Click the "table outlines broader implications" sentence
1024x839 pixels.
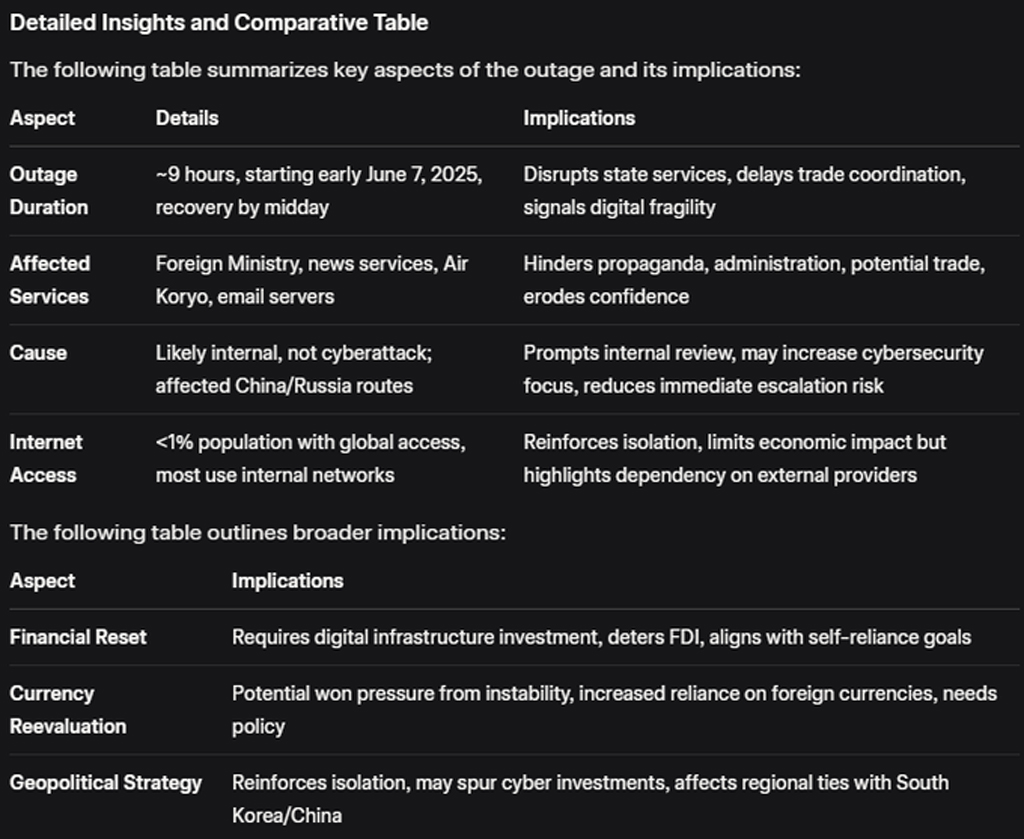(x=258, y=532)
